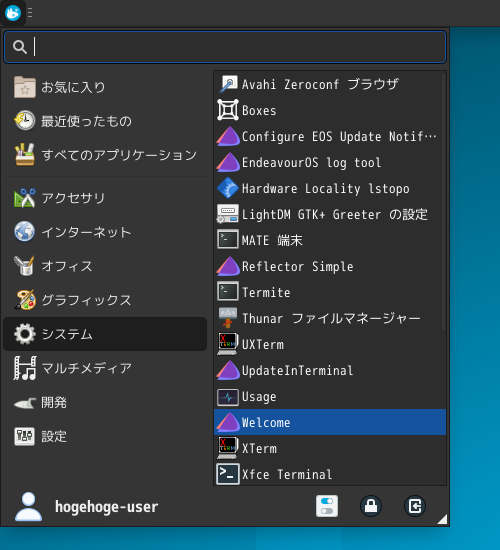This screenshot has height=550, width=500.
Task: Open the Whisker menu button in panel
Action: click(13, 13)
